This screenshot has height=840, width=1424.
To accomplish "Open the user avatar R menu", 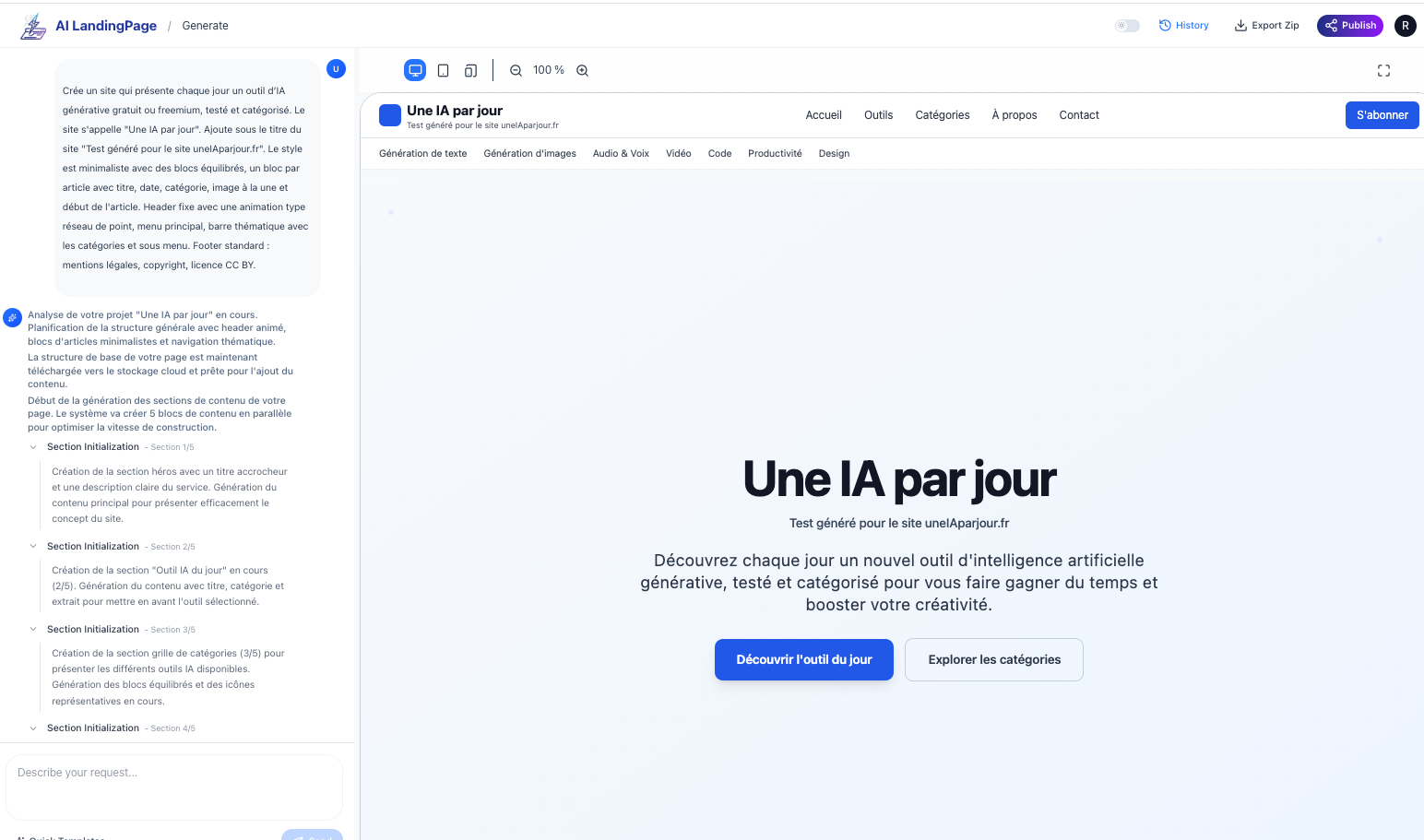I will [1405, 26].
